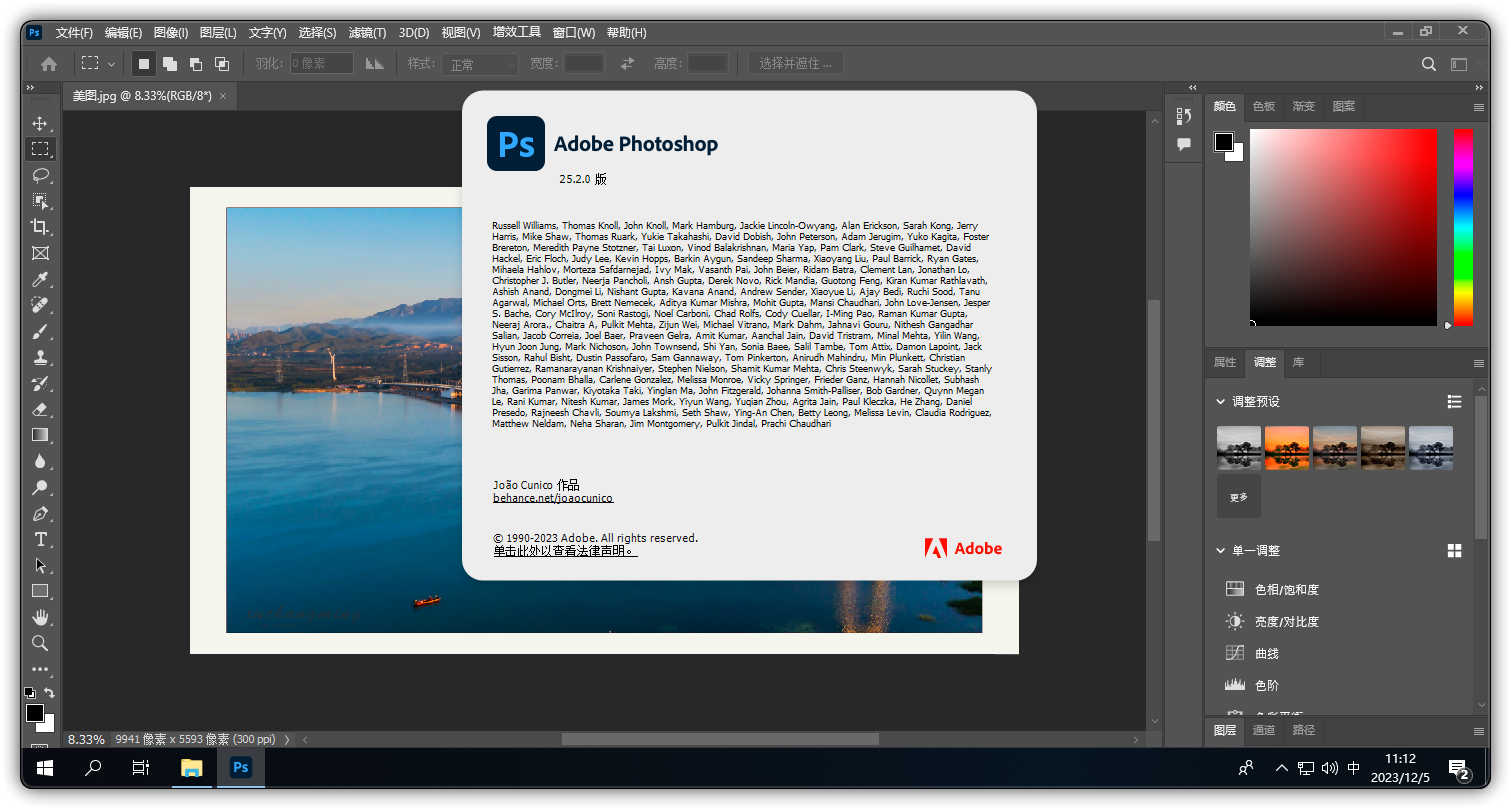This screenshot has width=1511, height=809.
Task: Click the 选择并遮住 button
Action: [x=796, y=64]
